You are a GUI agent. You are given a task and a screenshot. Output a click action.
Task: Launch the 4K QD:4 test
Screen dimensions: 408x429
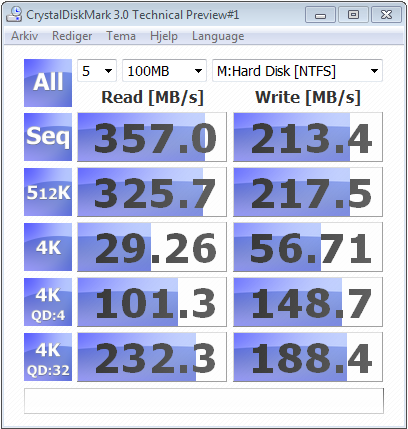click(x=48, y=302)
